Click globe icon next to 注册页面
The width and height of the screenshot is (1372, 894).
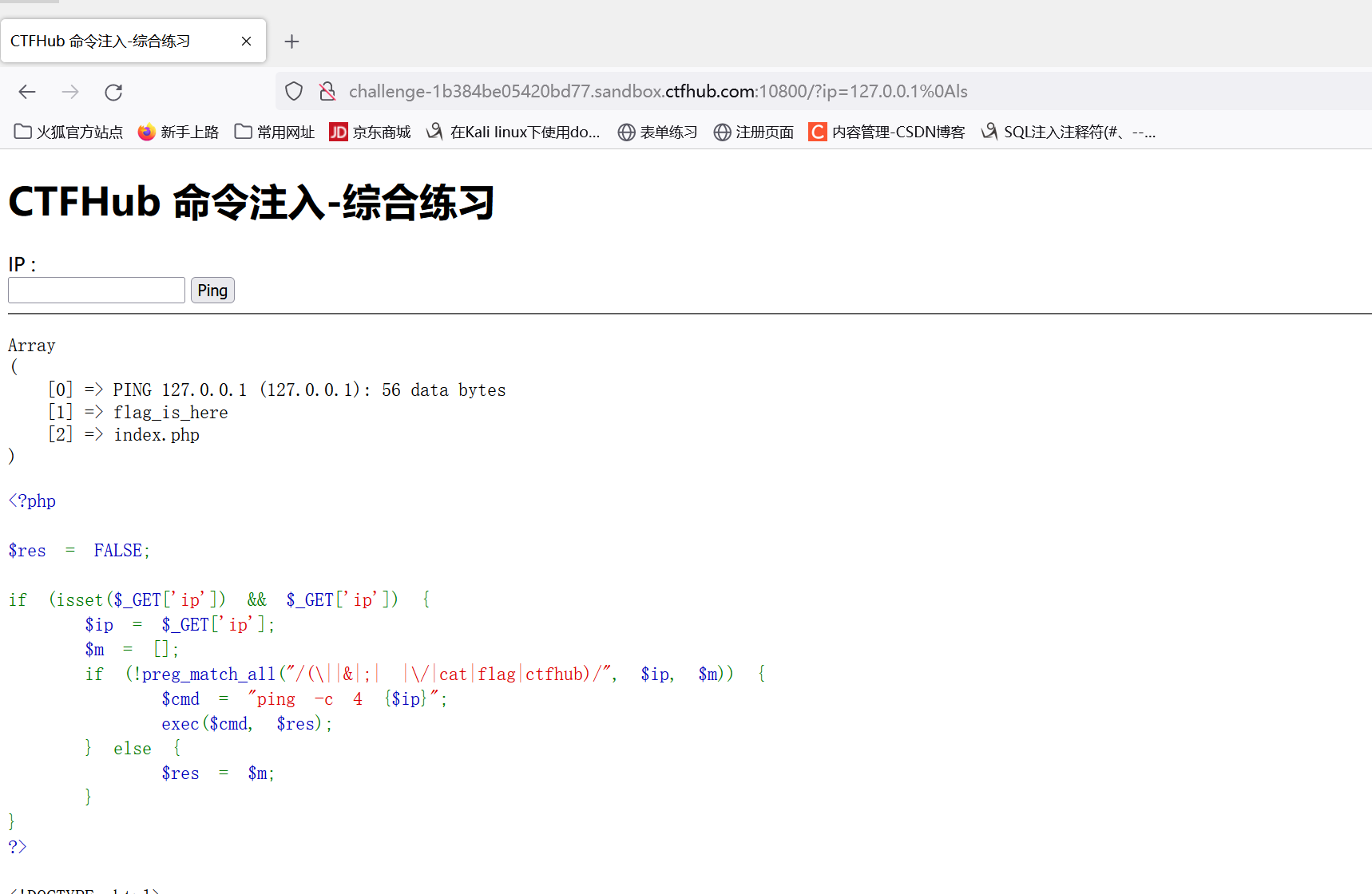click(x=723, y=132)
